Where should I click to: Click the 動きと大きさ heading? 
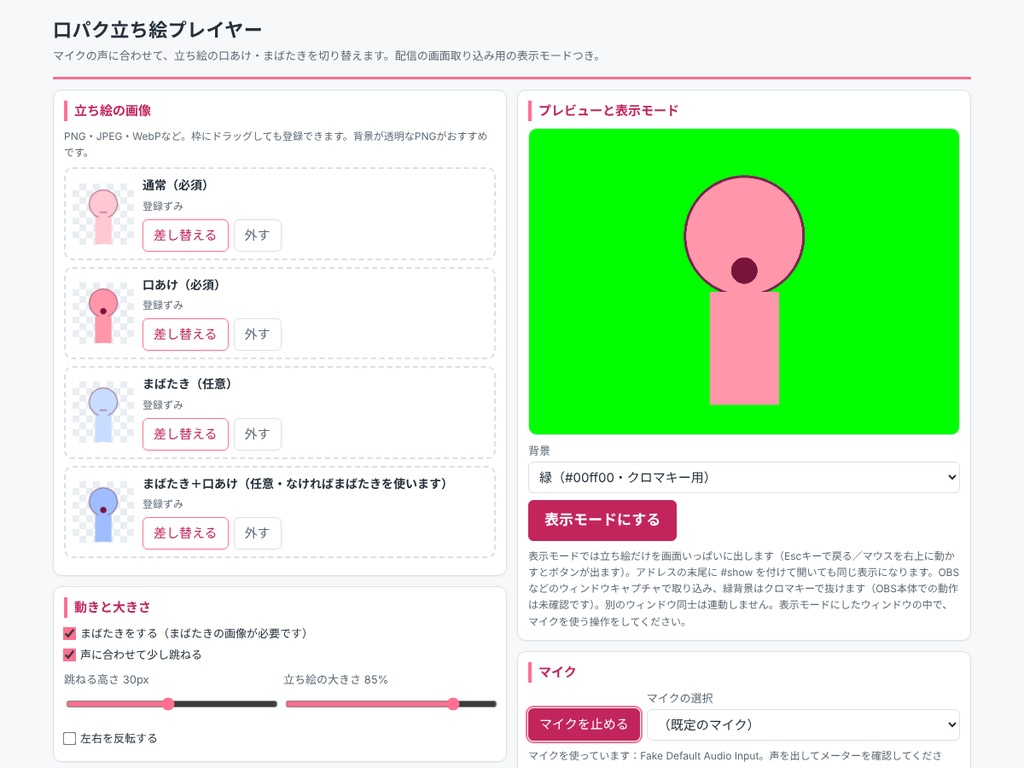click(x=112, y=607)
